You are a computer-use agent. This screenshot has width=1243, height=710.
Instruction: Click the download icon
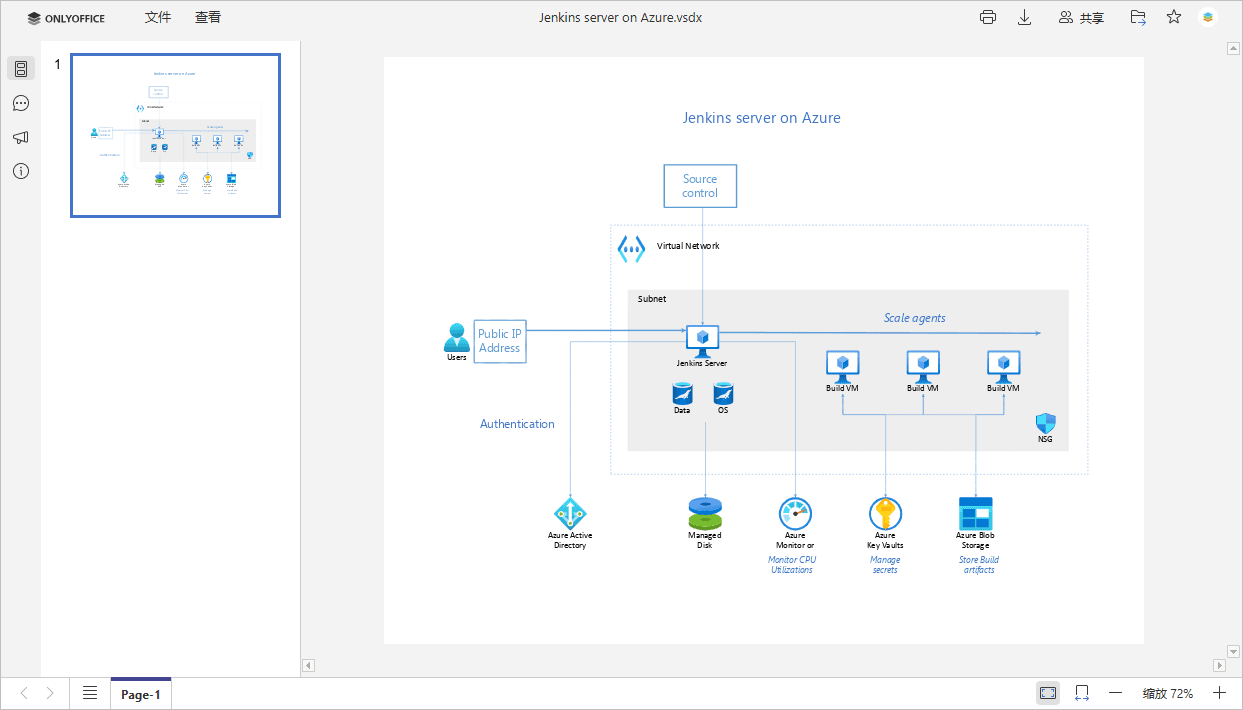[1024, 17]
